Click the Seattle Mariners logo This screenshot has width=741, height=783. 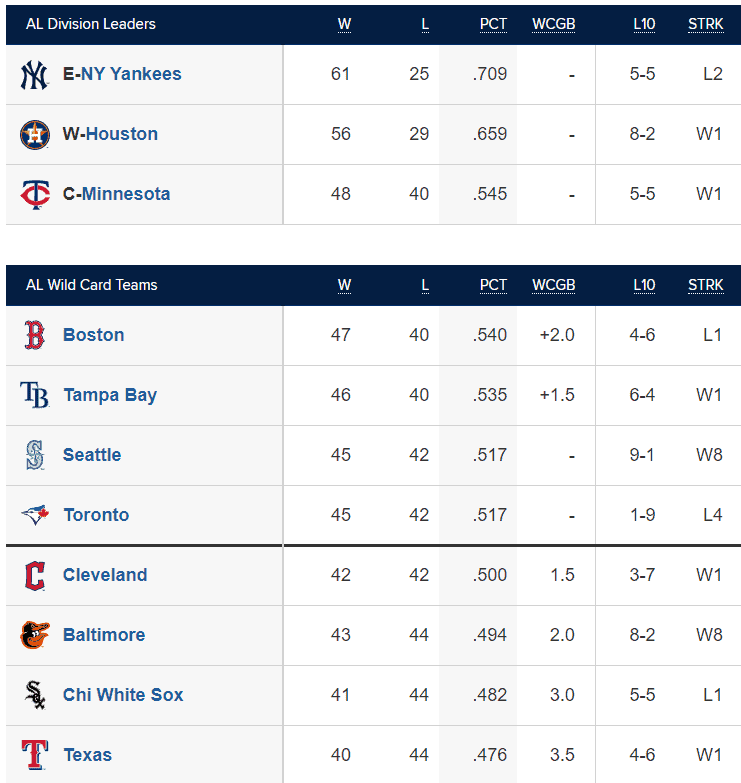34,455
